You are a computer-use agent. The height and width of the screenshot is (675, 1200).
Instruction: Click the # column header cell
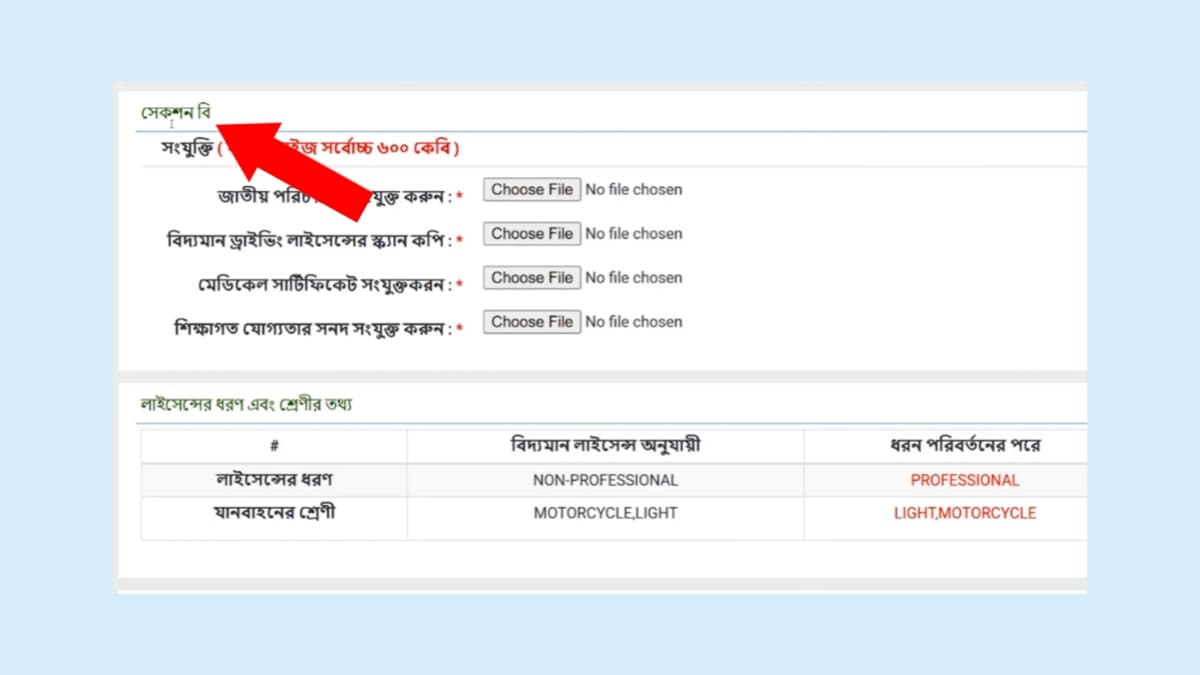tap(273, 445)
